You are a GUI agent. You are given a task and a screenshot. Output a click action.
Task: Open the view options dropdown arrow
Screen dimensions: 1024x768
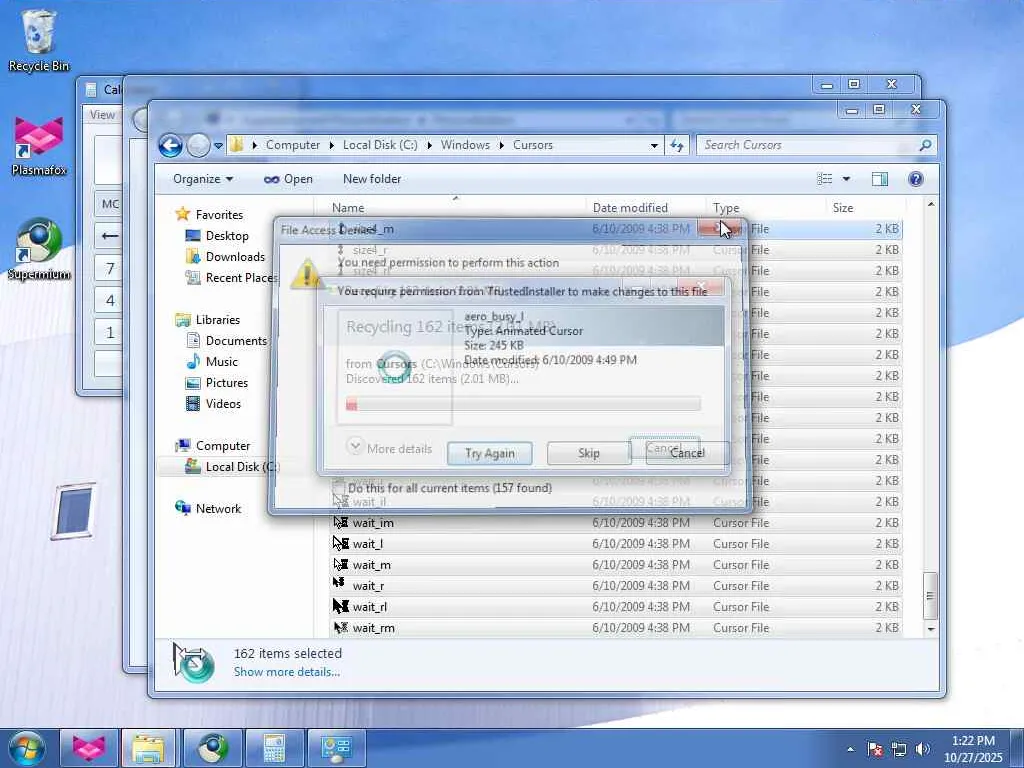846,179
